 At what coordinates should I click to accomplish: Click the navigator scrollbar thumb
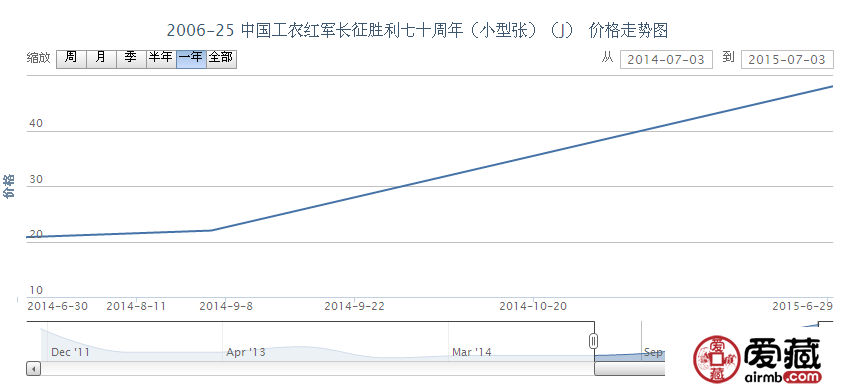[629, 369]
